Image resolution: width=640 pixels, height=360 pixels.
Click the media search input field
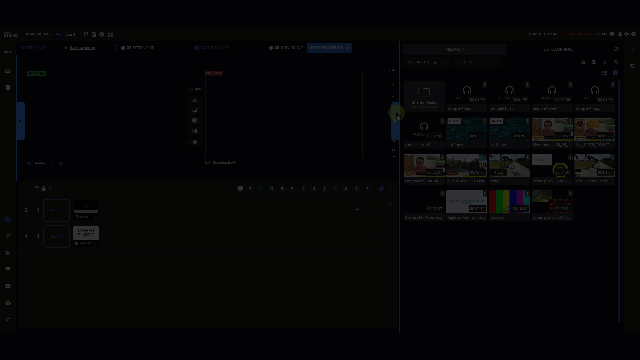[x=478, y=62]
